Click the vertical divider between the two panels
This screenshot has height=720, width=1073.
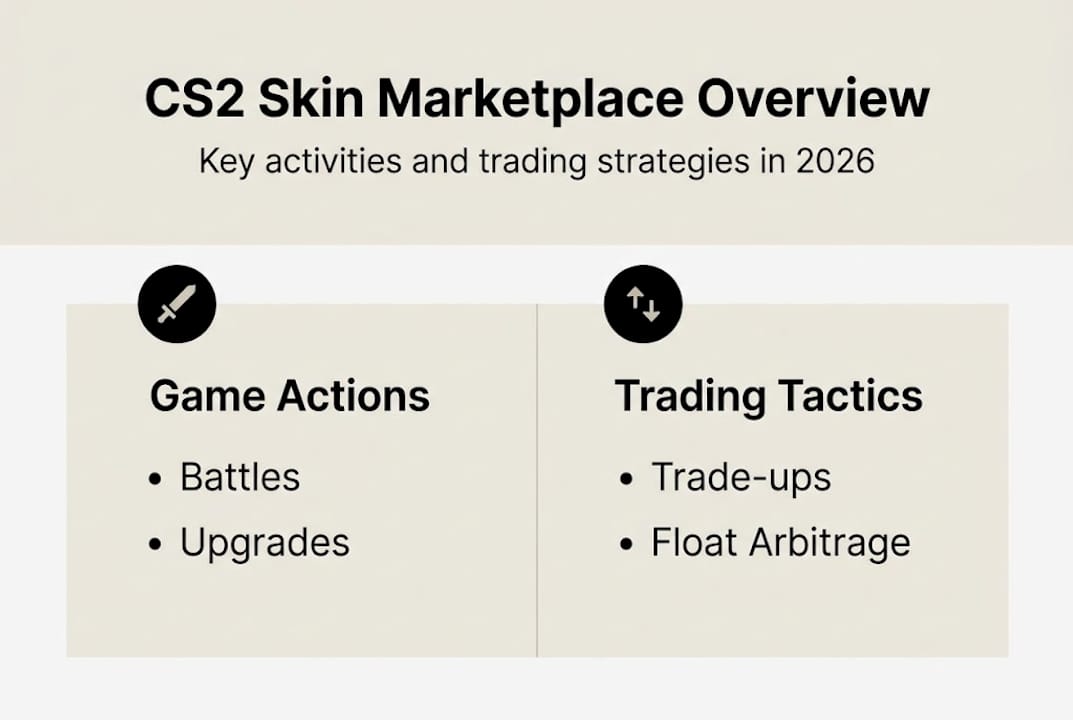[537, 480]
